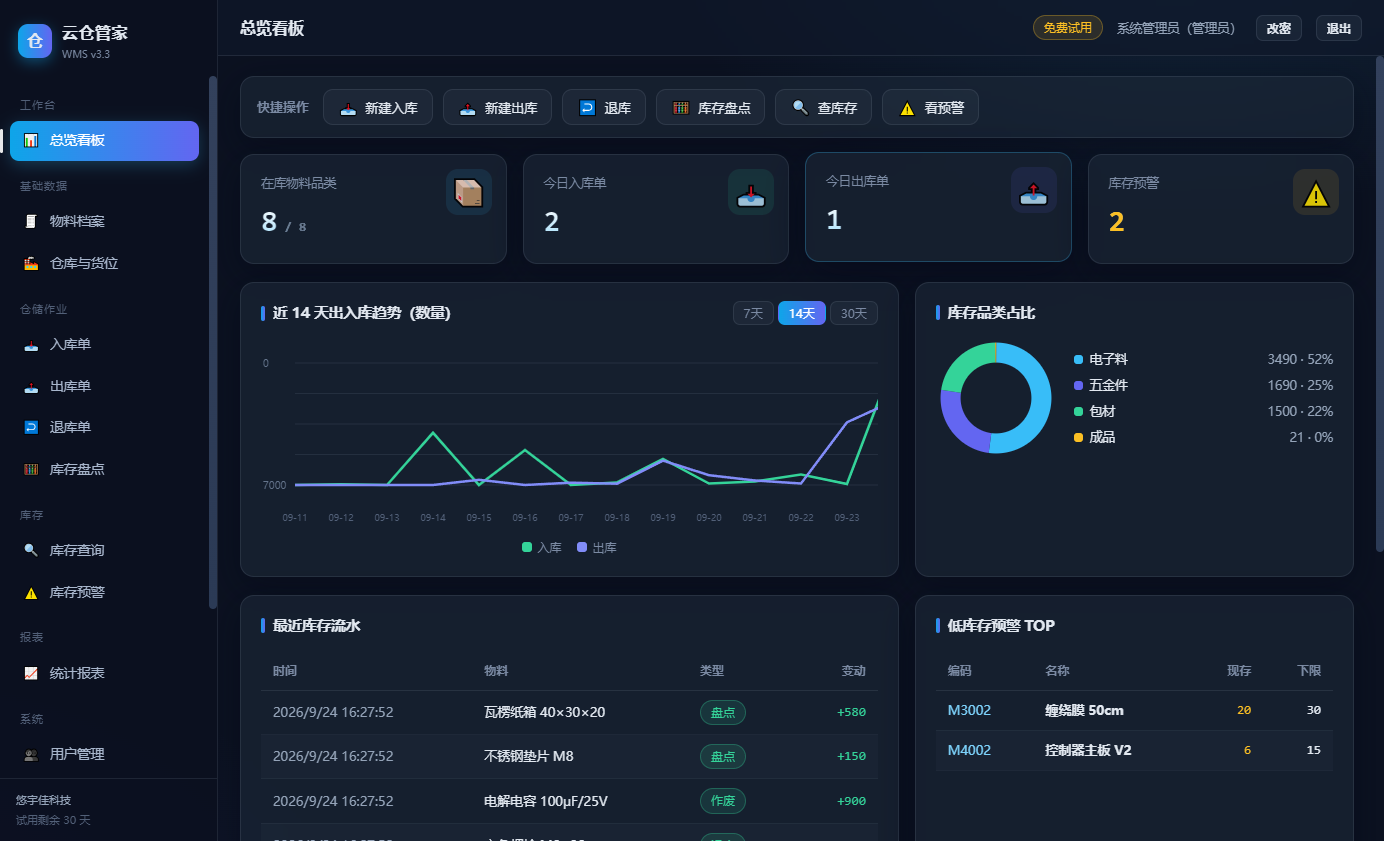
Task: Select 库存查询 in the sidebar
Action: (105, 551)
